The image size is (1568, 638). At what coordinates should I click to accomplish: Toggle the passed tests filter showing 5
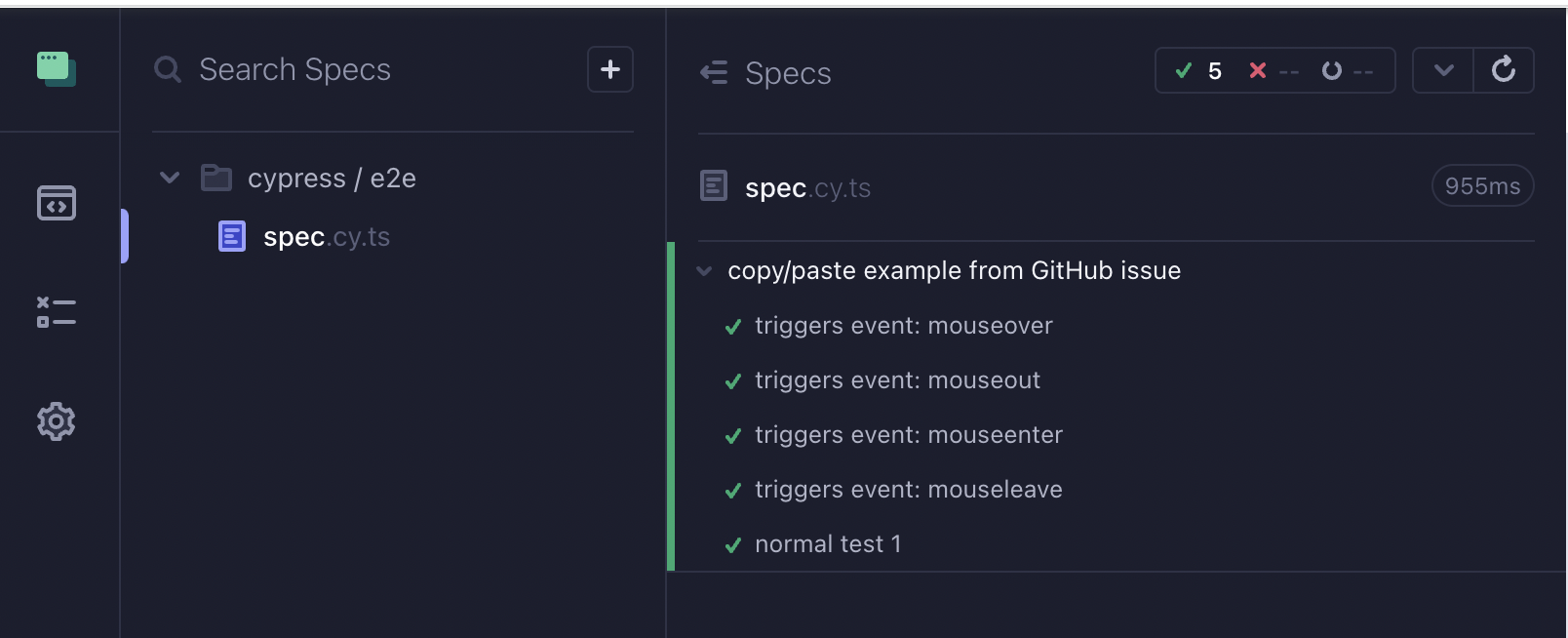(1199, 70)
